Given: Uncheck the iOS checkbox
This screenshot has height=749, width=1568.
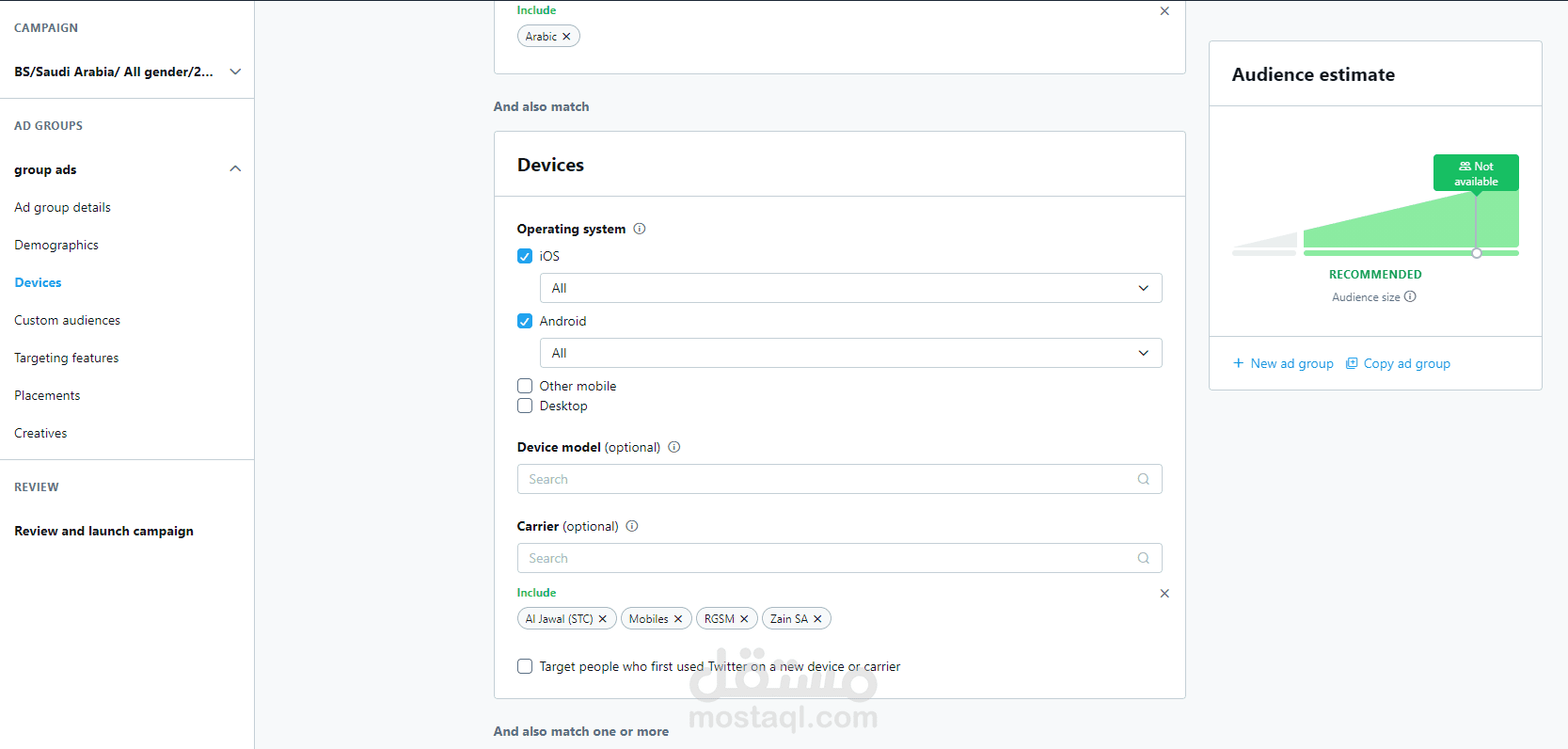Looking at the screenshot, I should coord(525,256).
